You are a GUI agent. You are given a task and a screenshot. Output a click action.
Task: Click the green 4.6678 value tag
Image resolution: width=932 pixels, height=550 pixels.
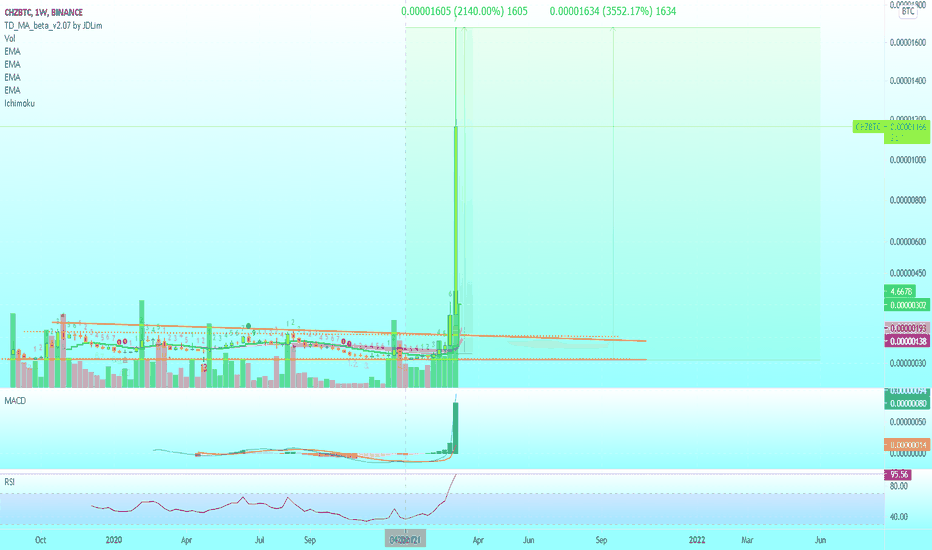click(900, 291)
